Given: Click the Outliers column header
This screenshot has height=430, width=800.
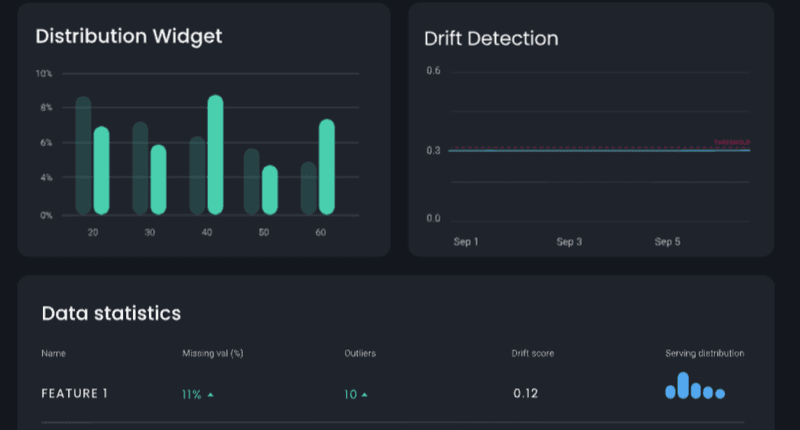Looking at the screenshot, I should tap(360, 354).
